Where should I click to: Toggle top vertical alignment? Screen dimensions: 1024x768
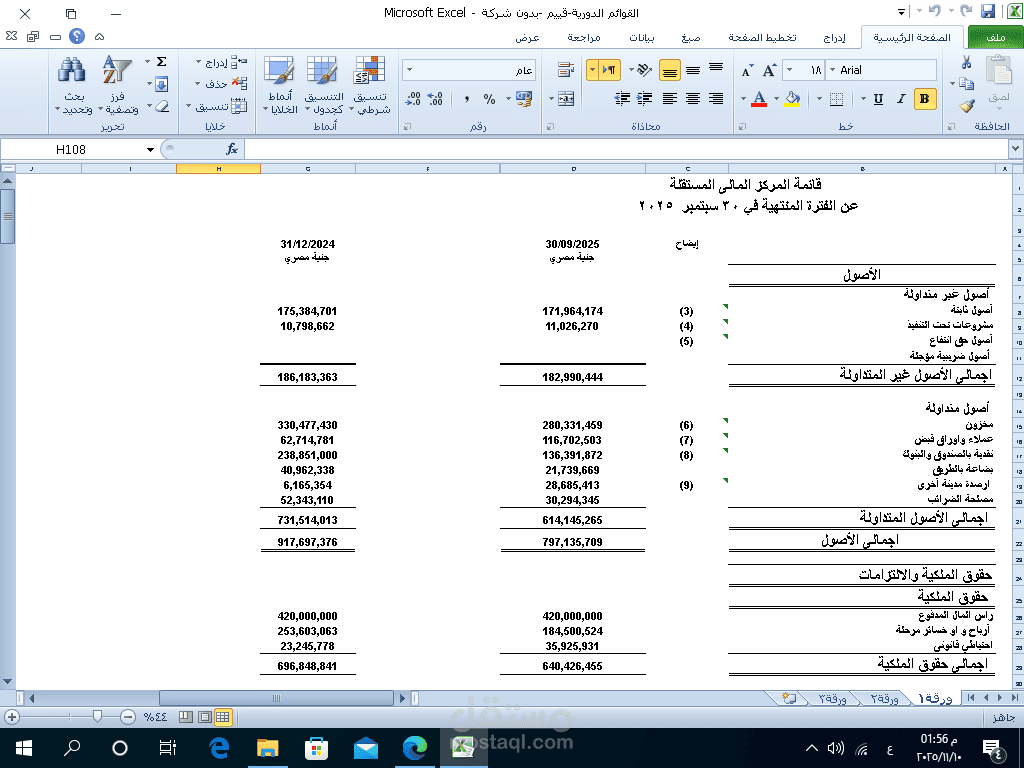point(716,69)
